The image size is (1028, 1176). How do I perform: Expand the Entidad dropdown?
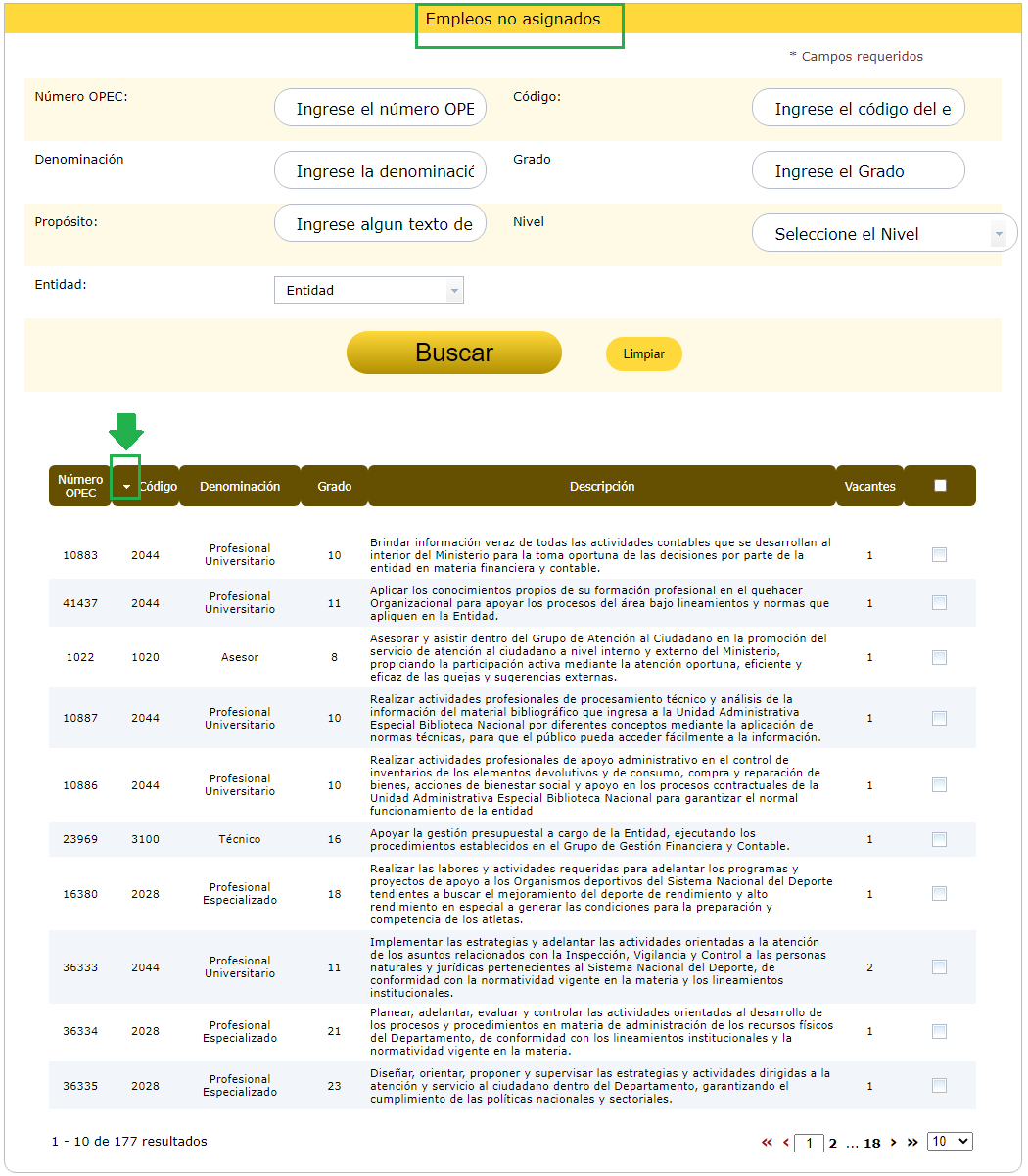point(368,290)
